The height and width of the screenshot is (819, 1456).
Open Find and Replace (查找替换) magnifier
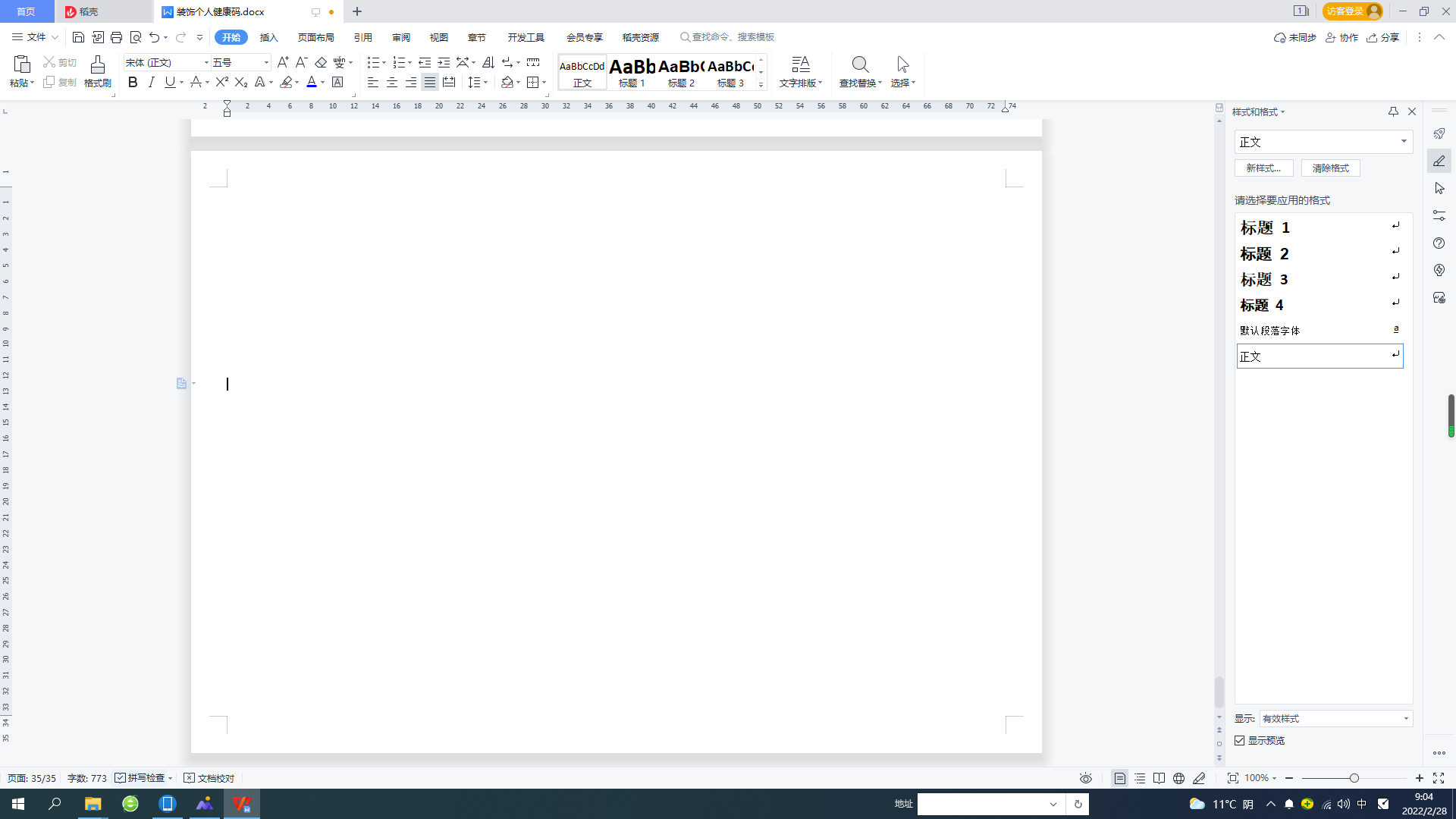[x=860, y=64]
